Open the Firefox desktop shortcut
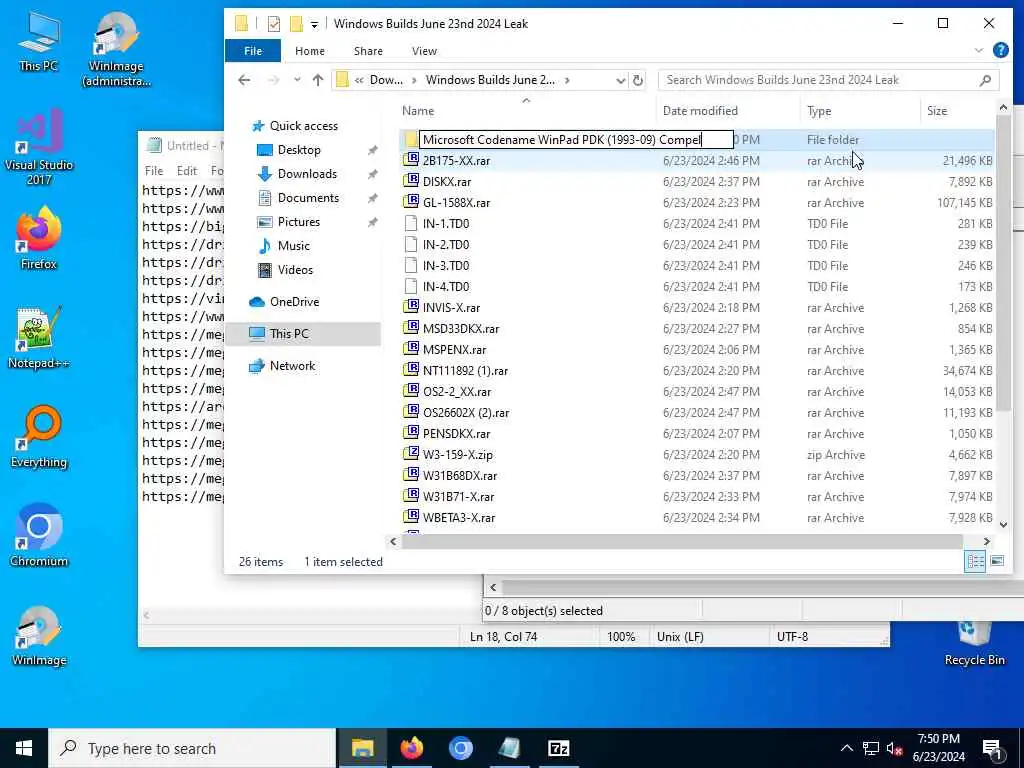Screen dimensions: 1024x768 [x=39, y=239]
